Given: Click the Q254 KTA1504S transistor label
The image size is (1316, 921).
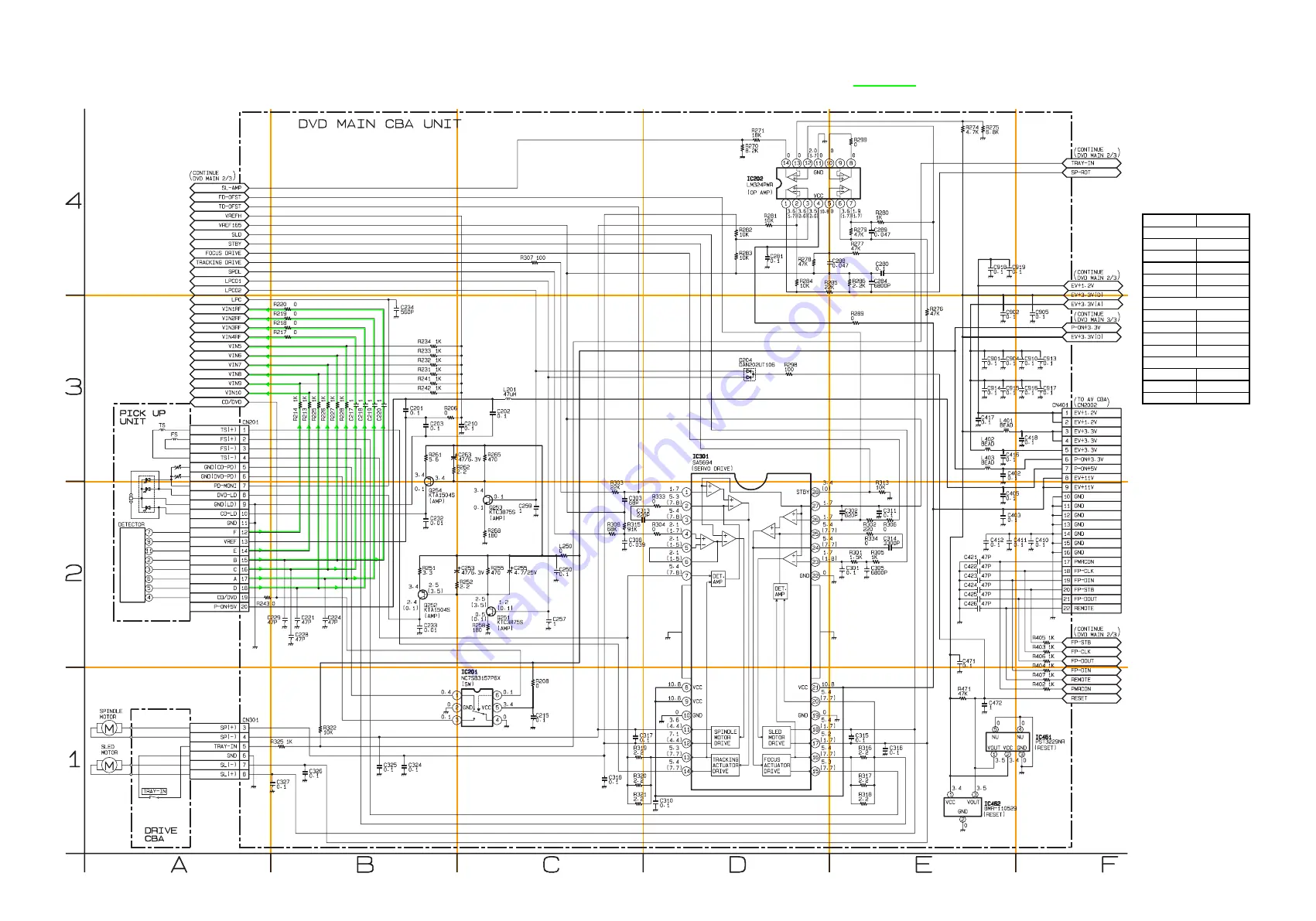Looking at the screenshot, I should [x=441, y=496].
